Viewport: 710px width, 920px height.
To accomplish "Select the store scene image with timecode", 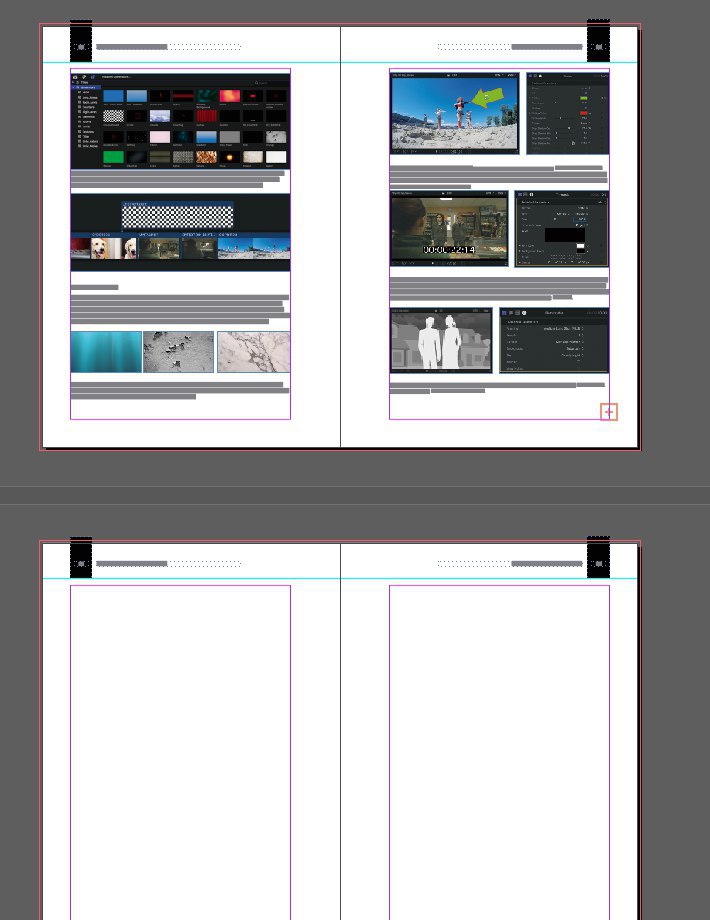I will click(x=449, y=228).
